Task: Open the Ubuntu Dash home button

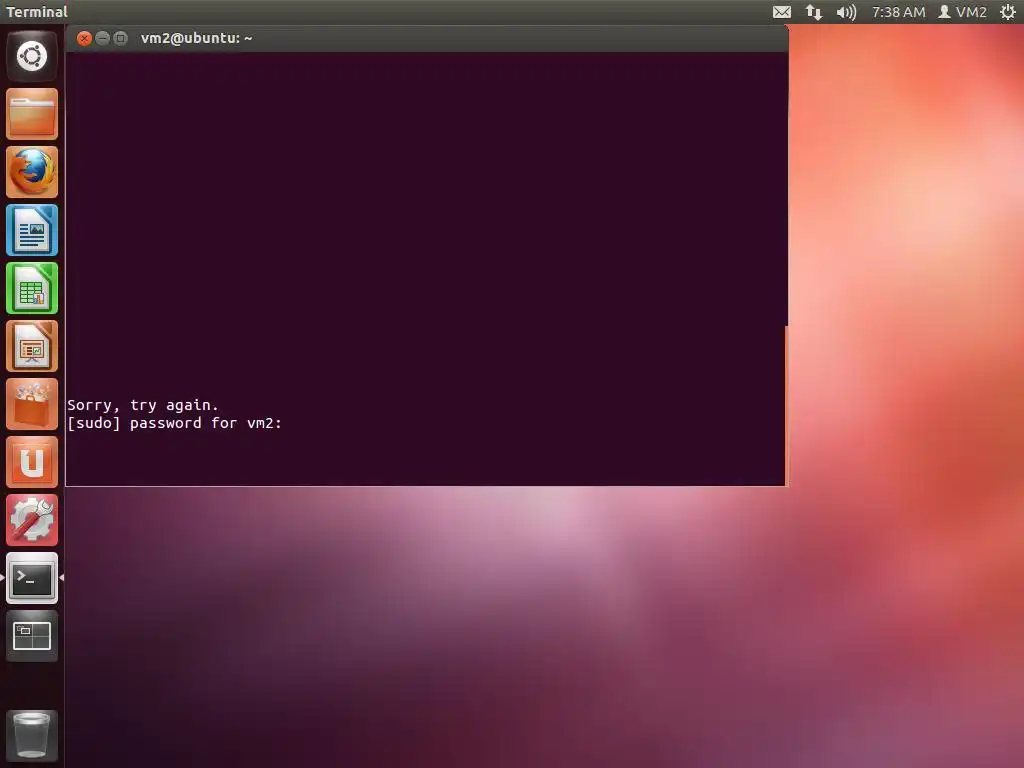Action: [32, 56]
